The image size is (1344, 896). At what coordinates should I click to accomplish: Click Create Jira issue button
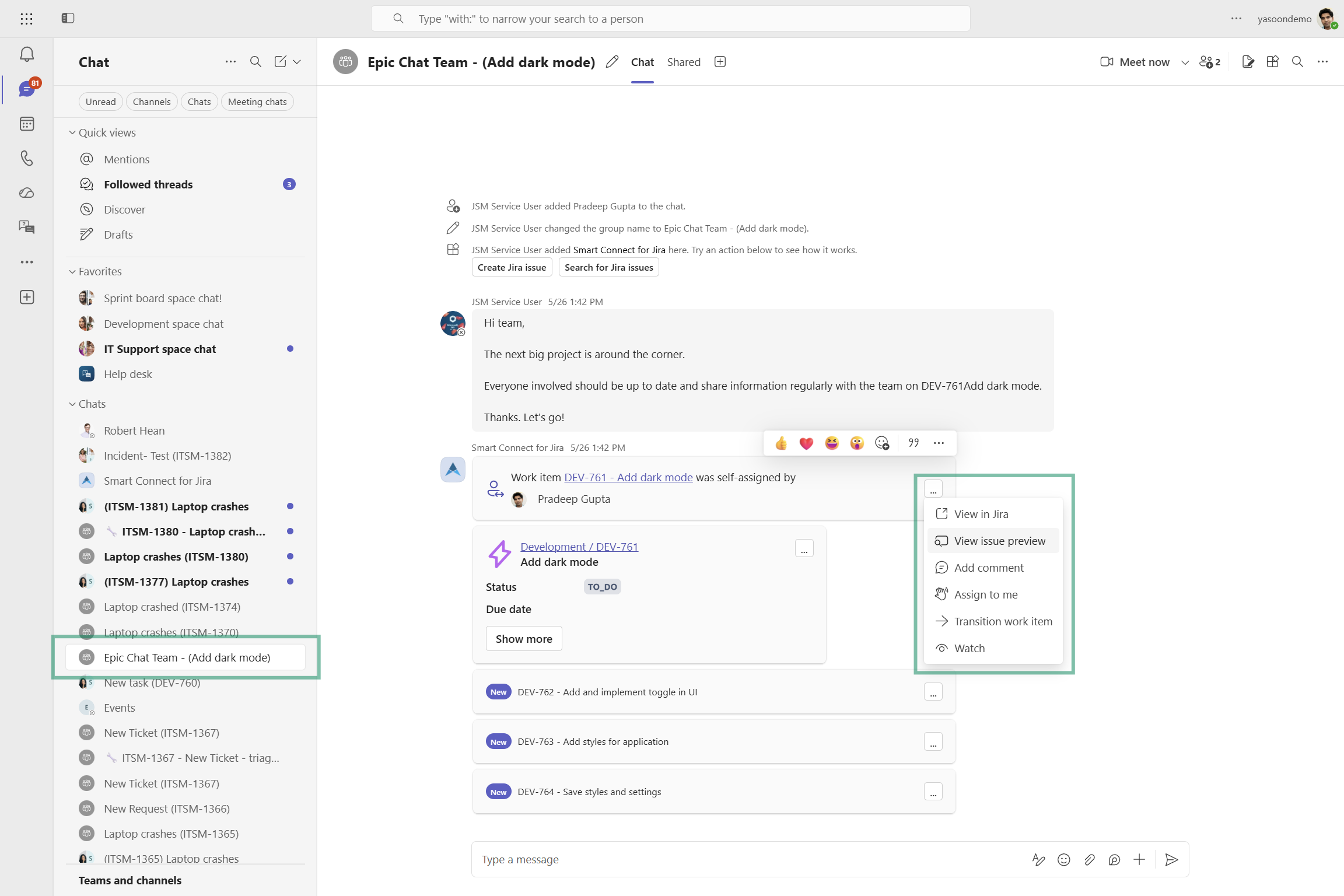(x=512, y=267)
